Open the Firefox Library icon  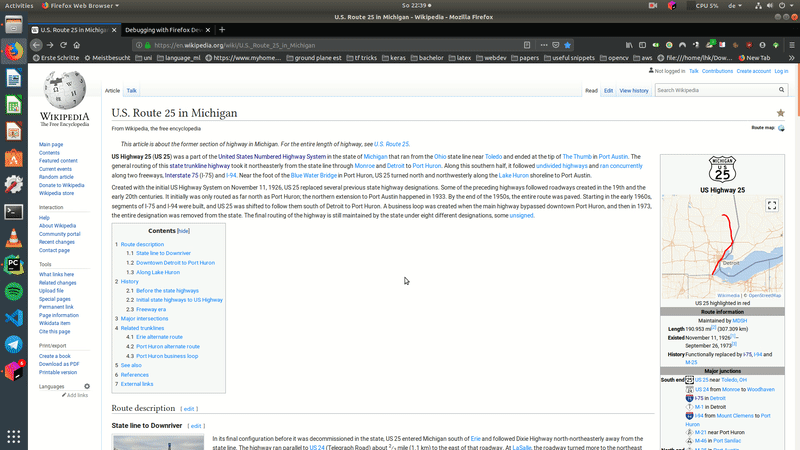(x=629, y=45)
